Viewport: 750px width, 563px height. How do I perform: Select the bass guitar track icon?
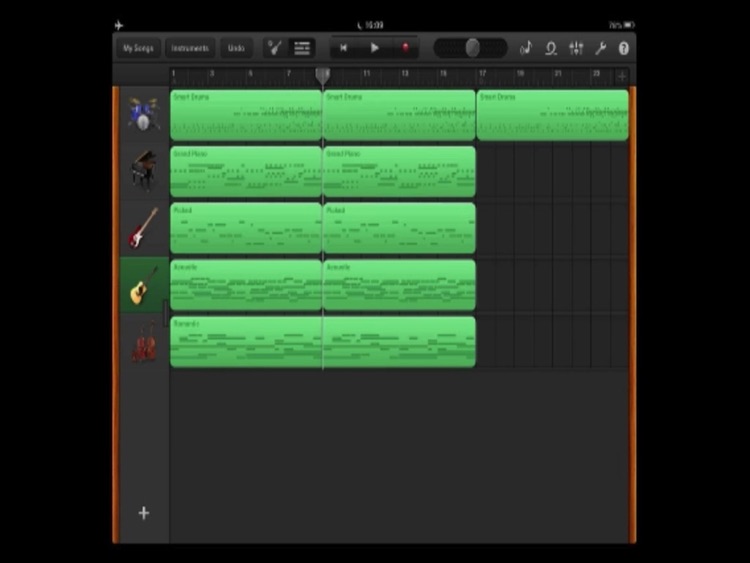tap(143, 228)
